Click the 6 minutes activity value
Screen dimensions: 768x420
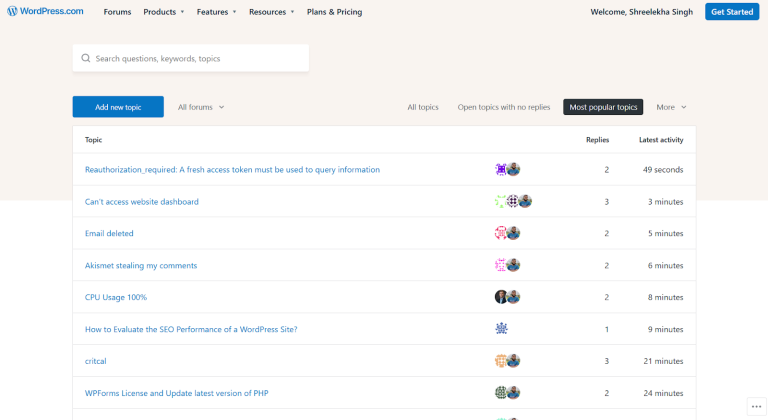tap(665, 265)
